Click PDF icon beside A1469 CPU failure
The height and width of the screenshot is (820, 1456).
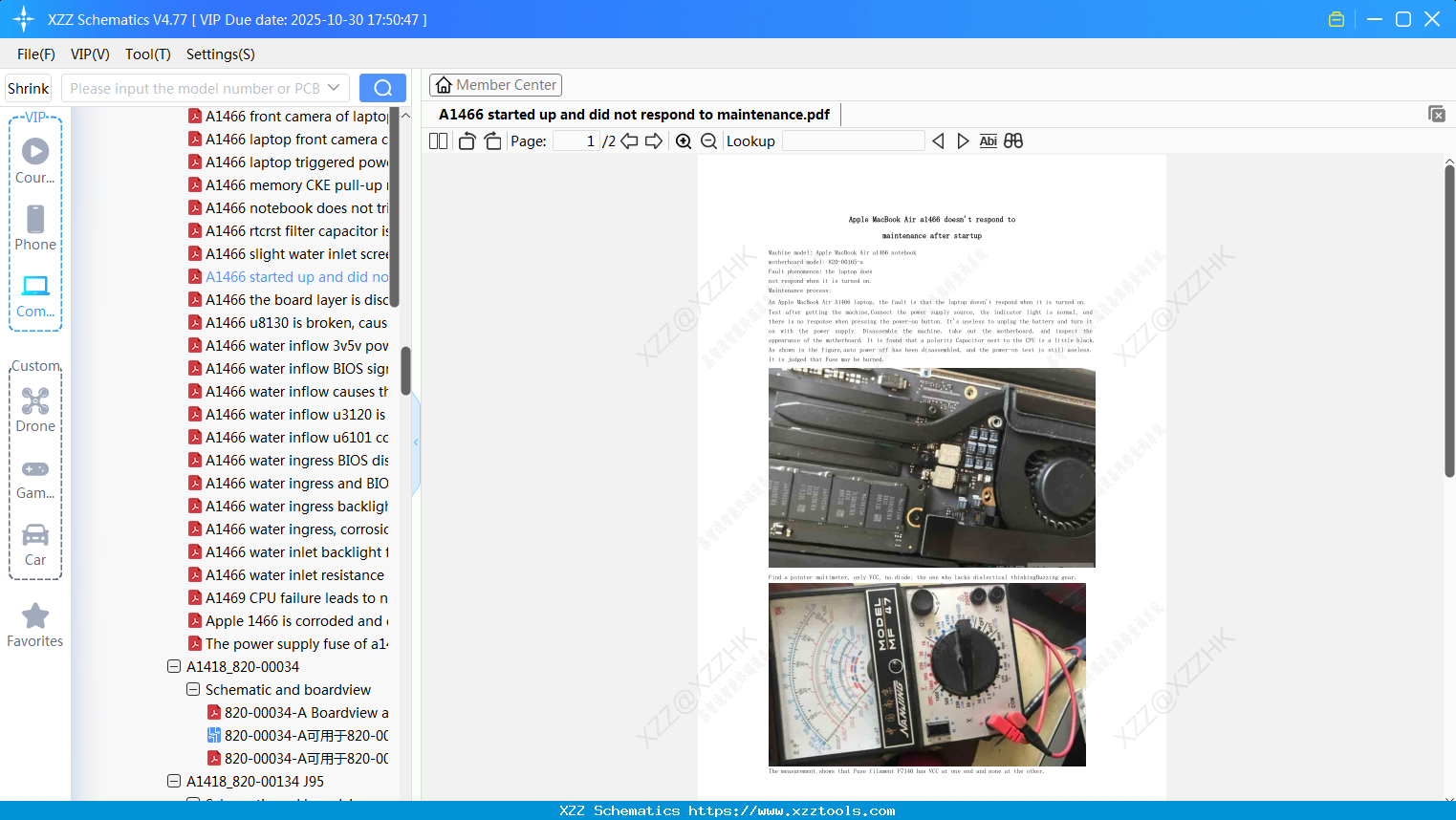pyautogui.click(x=195, y=597)
